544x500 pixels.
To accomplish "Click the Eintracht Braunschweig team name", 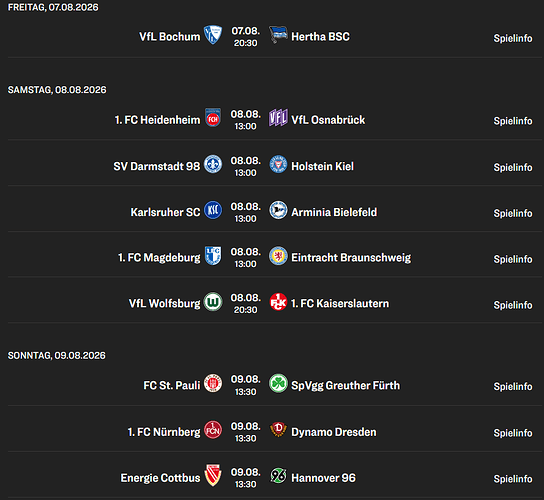I will point(351,257).
